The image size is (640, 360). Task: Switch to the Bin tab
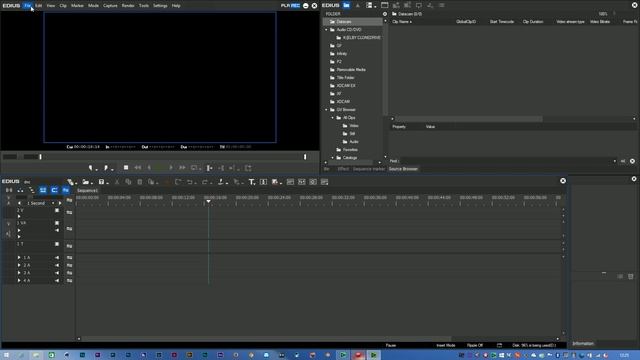tap(327, 169)
